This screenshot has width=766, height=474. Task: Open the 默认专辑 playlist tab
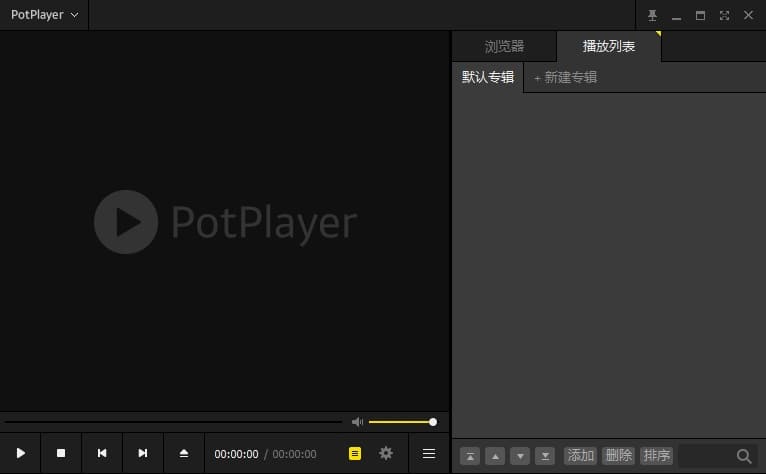tap(488, 77)
